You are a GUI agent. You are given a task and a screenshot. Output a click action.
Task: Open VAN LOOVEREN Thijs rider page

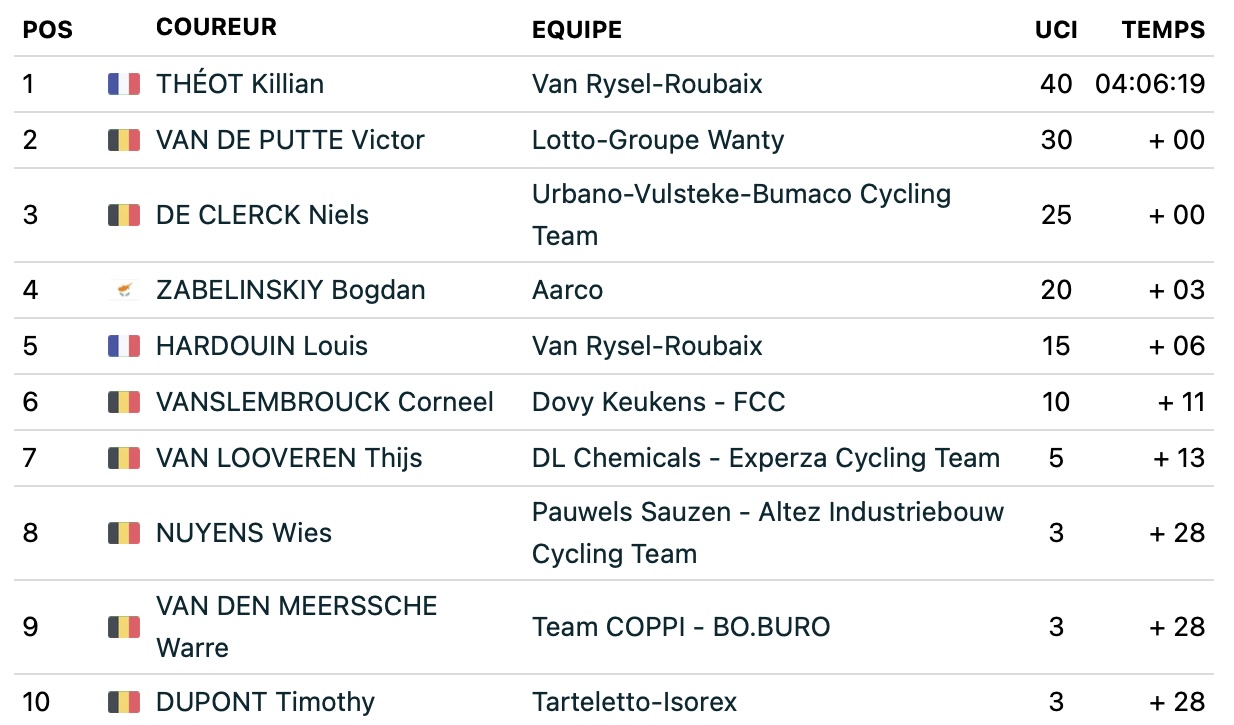pos(289,458)
